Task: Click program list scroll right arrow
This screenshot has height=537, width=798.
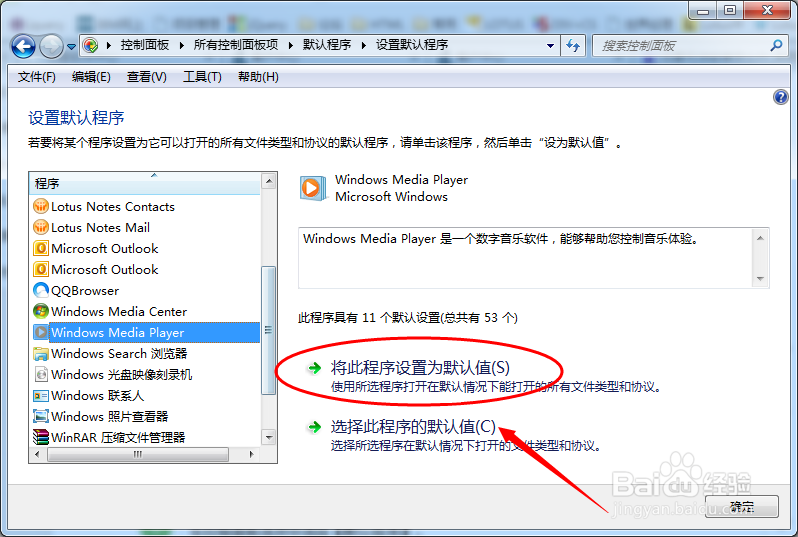Action: click(x=251, y=454)
